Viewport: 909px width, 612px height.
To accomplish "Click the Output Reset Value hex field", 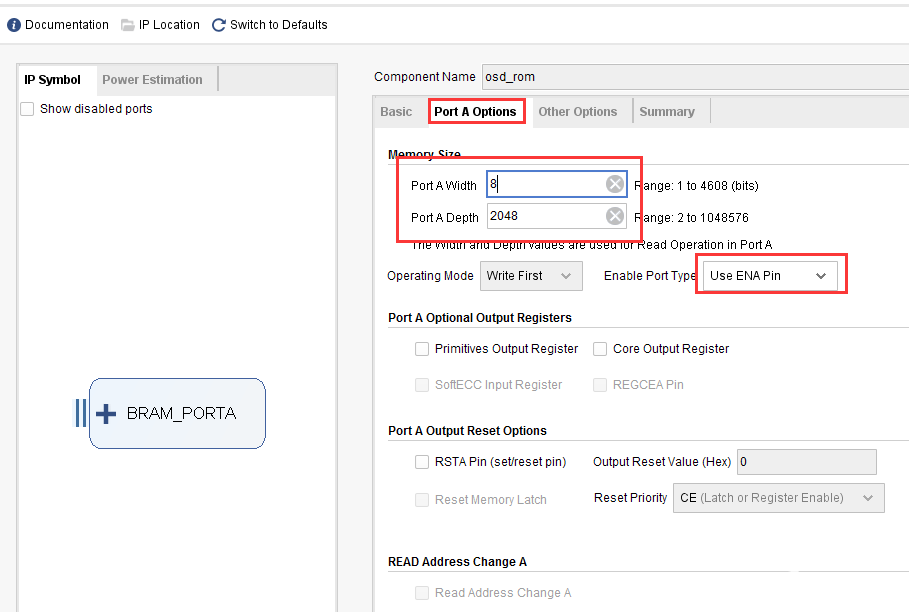I will tap(806, 462).
